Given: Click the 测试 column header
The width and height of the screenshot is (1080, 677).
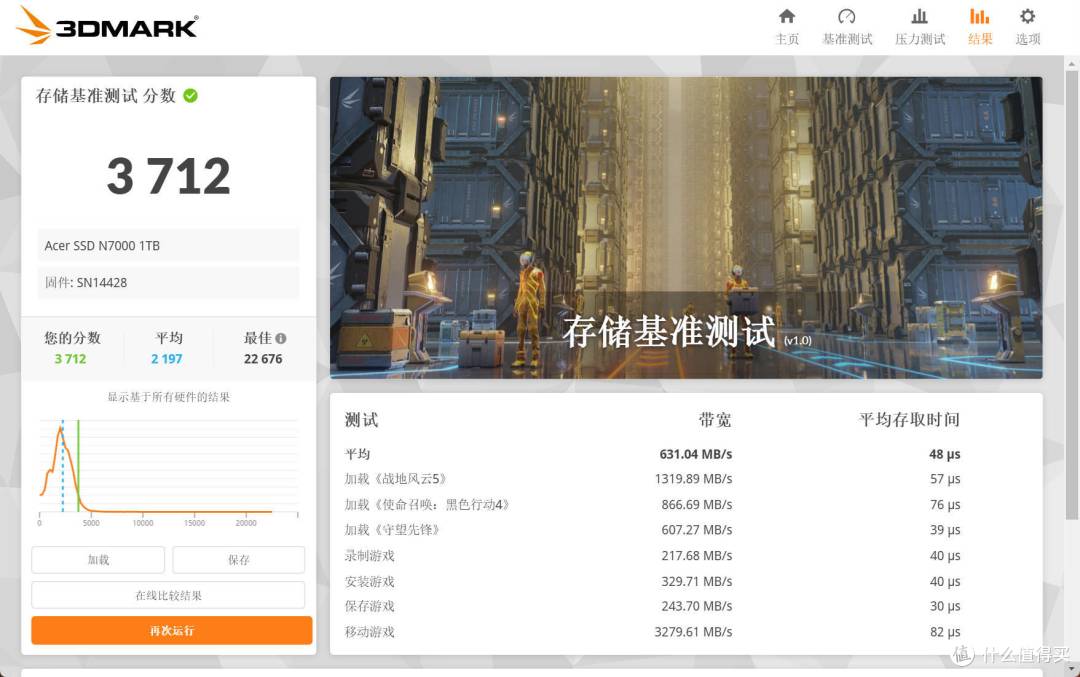Looking at the screenshot, I should click(362, 419).
